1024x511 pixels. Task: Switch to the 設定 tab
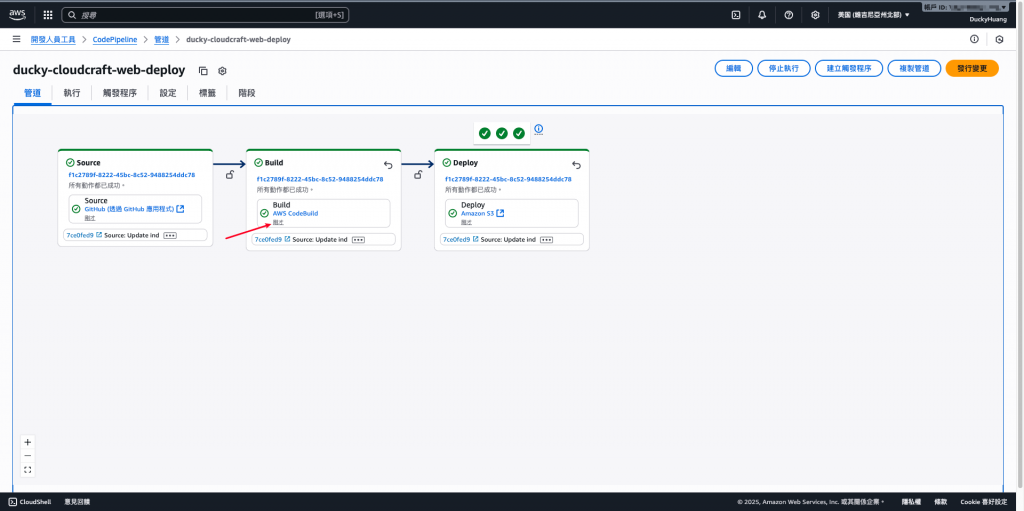168,93
